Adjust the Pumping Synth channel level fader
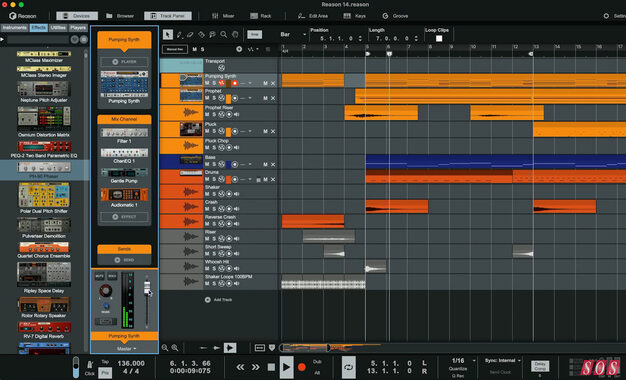 click(147, 287)
